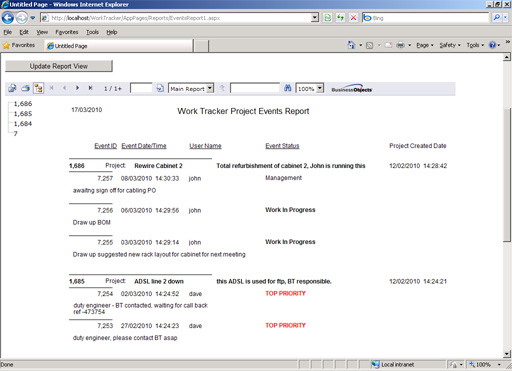
Task: Click the red Stop button in browser
Action: (x=353, y=18)
